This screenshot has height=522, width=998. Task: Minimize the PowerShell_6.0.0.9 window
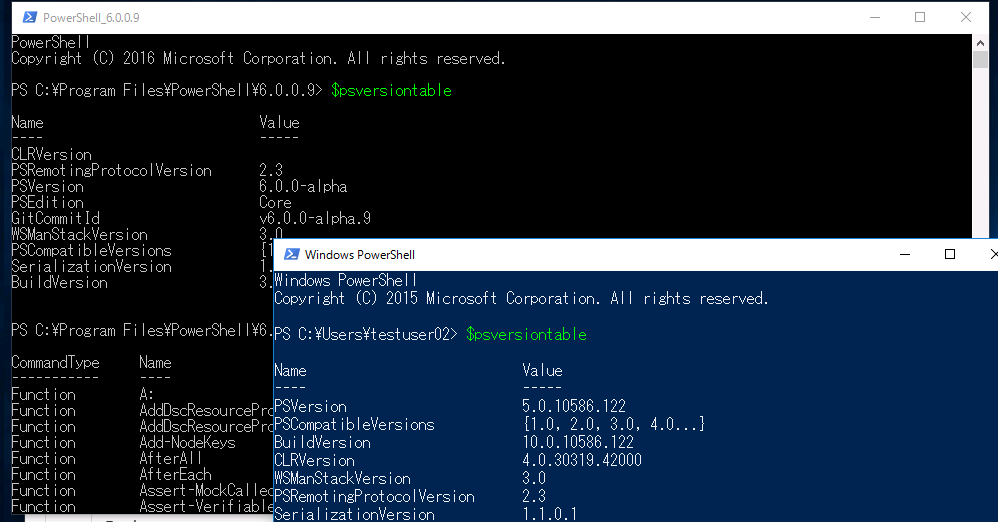(x=875, y=17)
